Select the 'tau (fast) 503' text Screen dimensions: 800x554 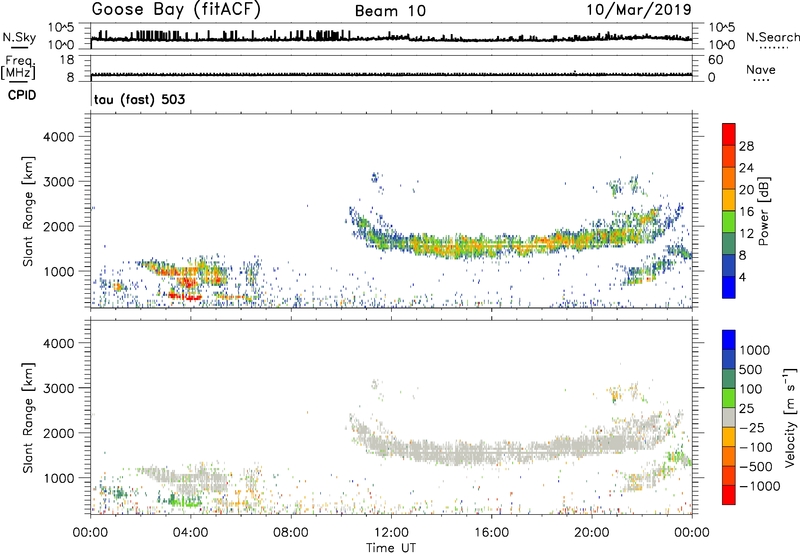tap(140, 99)
